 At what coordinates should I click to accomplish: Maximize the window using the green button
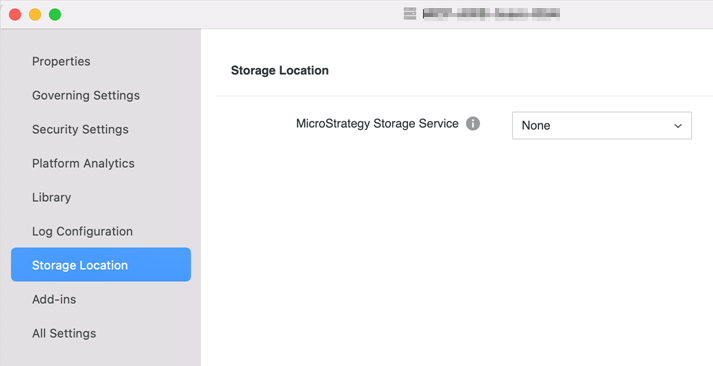pyautogui.click(x=55, y=15)
